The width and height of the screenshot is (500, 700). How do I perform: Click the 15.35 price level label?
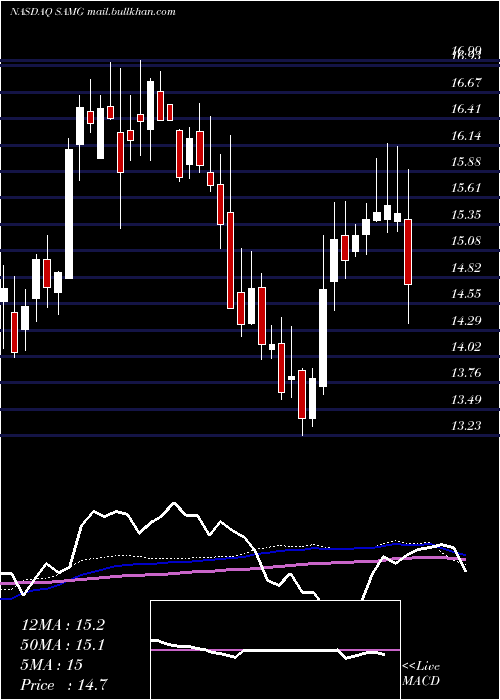tap(466, 215)
